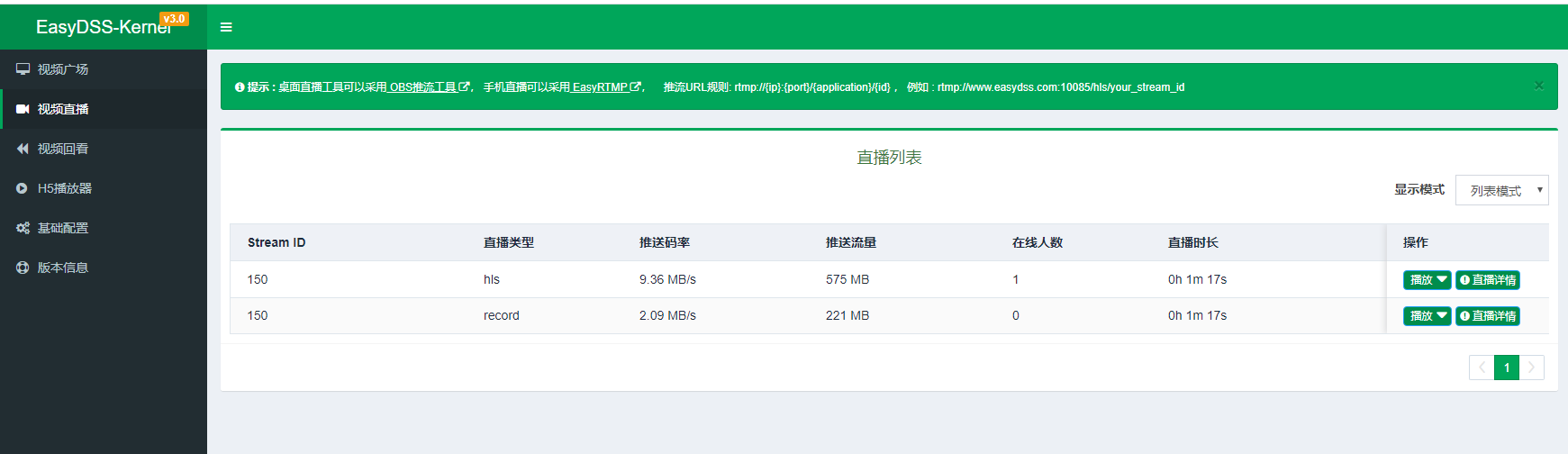Open 版本信息 in the sidebar
The image size is (1568, 454).
click(x=104, y=268)
